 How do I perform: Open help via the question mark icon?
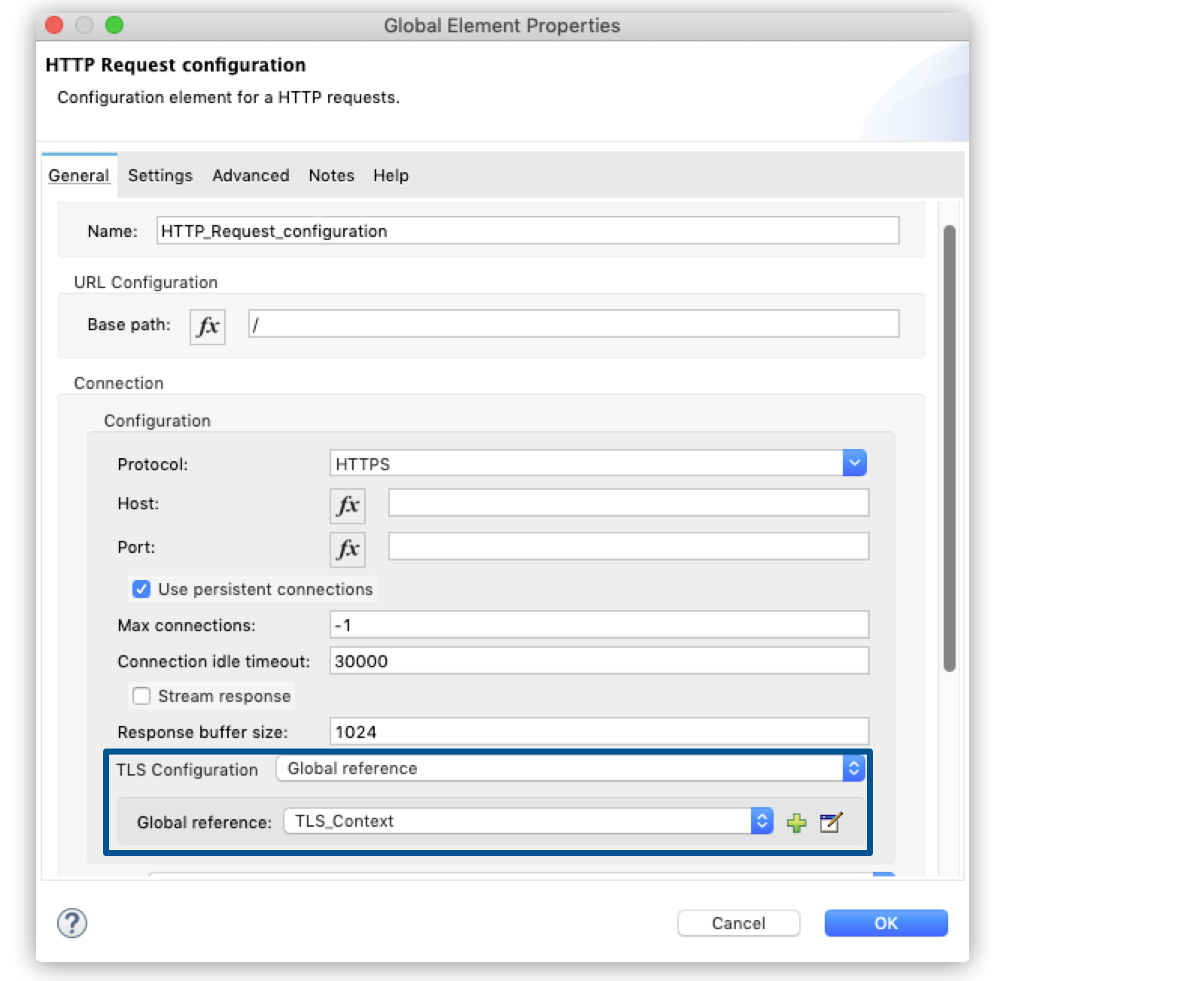72,923
